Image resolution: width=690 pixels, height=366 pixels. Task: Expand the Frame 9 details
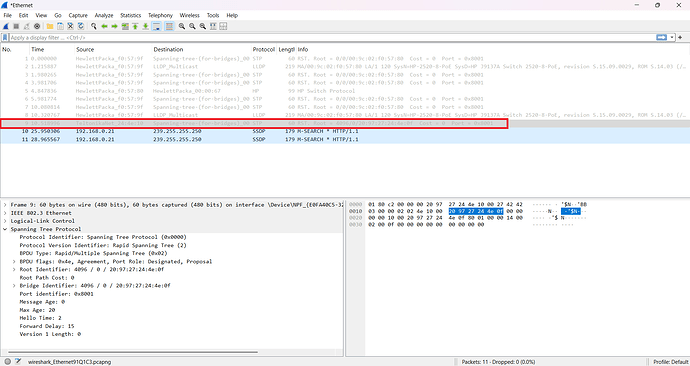[x=5, y=205]
